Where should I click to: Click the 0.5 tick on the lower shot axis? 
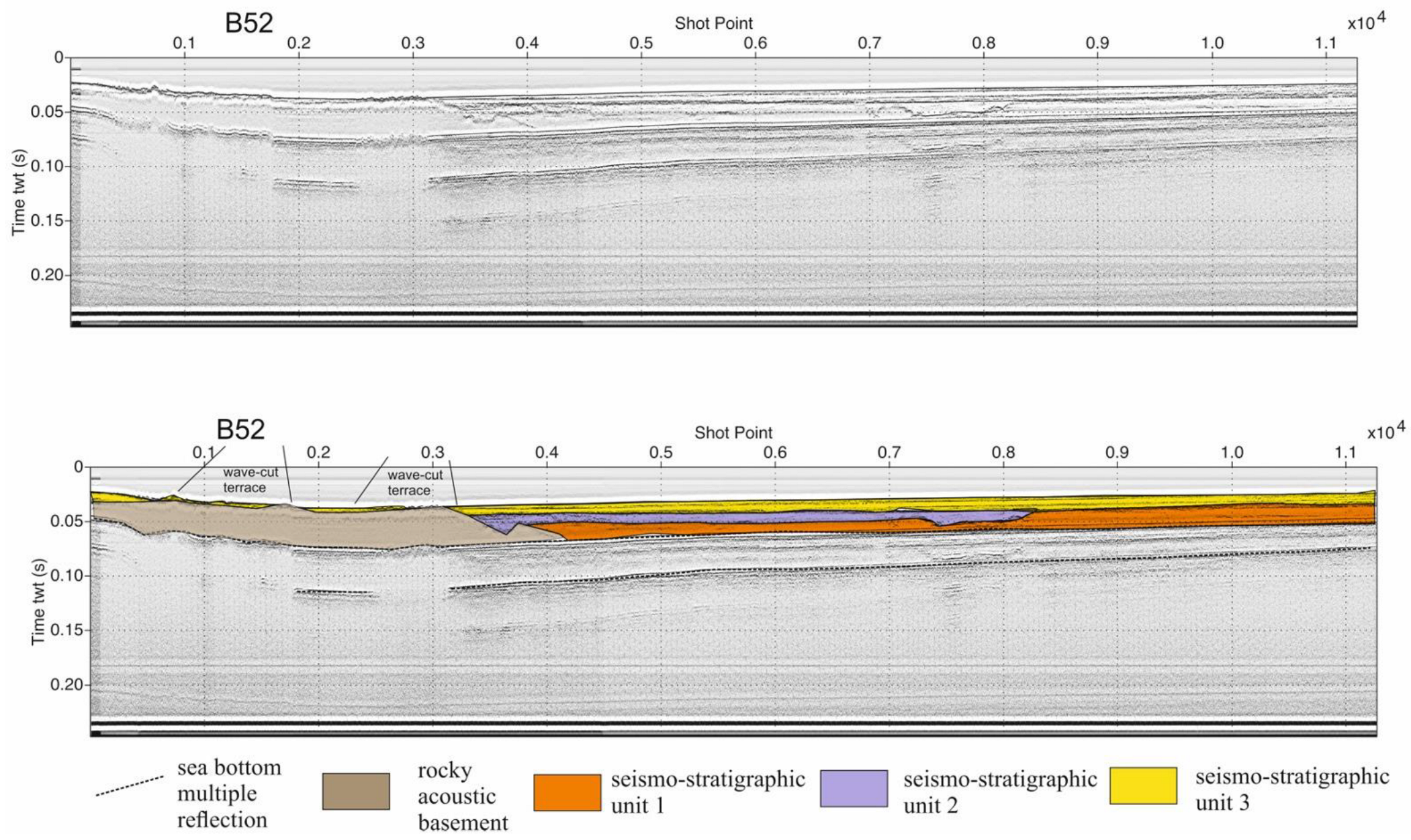pos(661,453)
